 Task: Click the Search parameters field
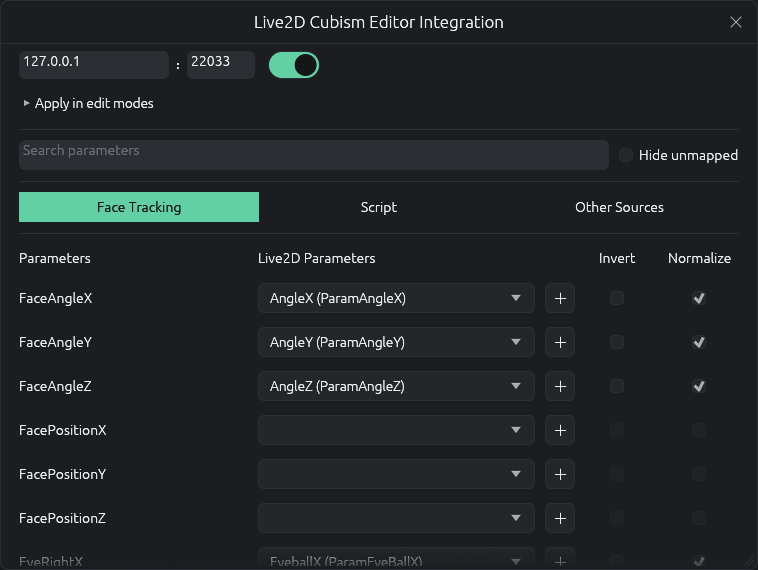point(314,155)
